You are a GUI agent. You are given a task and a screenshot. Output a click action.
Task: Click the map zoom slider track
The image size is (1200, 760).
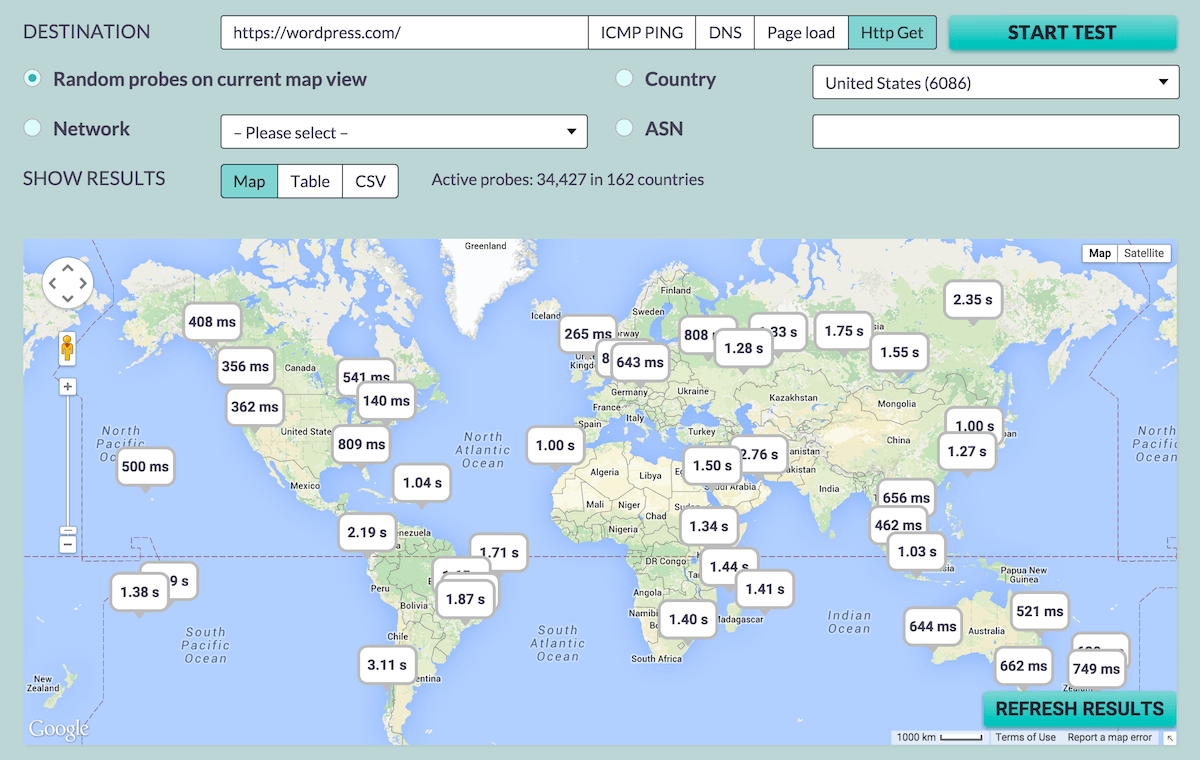click(x=68, y=460)
